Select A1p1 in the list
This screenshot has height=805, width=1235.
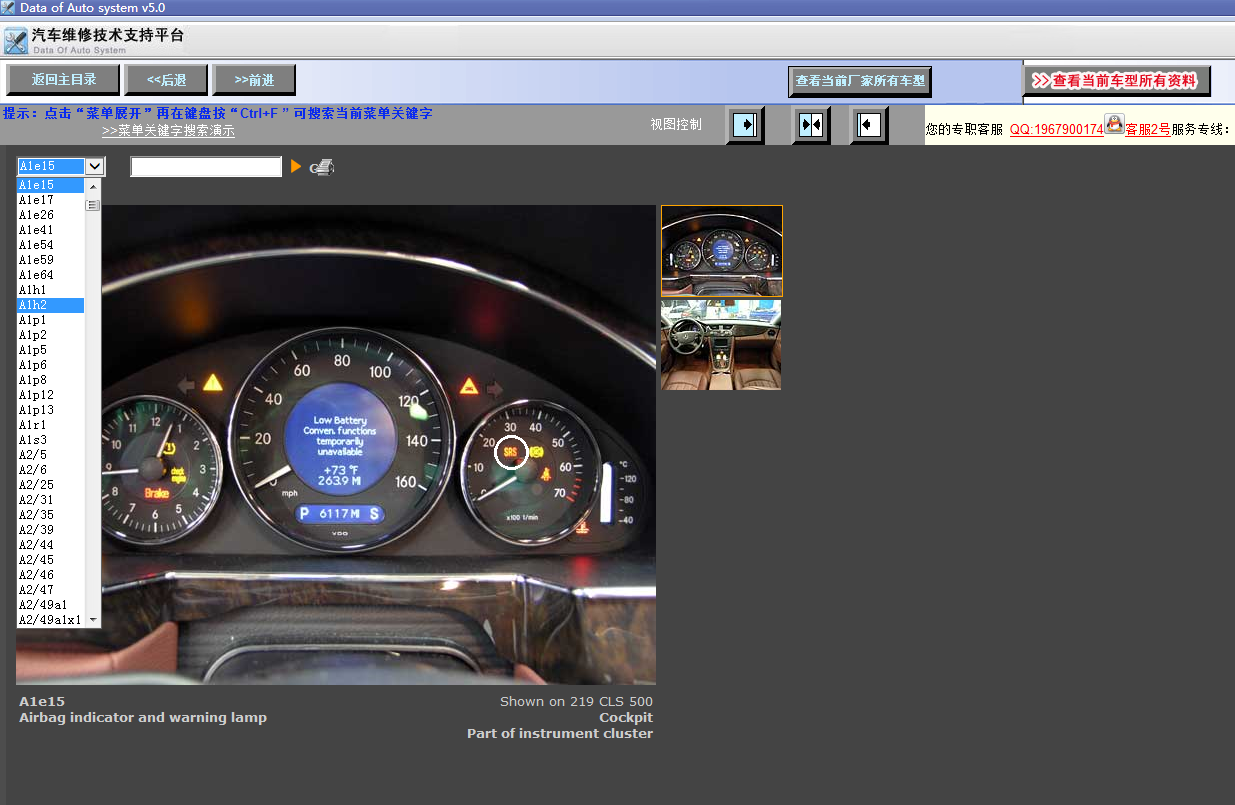(x=51, y=320)
